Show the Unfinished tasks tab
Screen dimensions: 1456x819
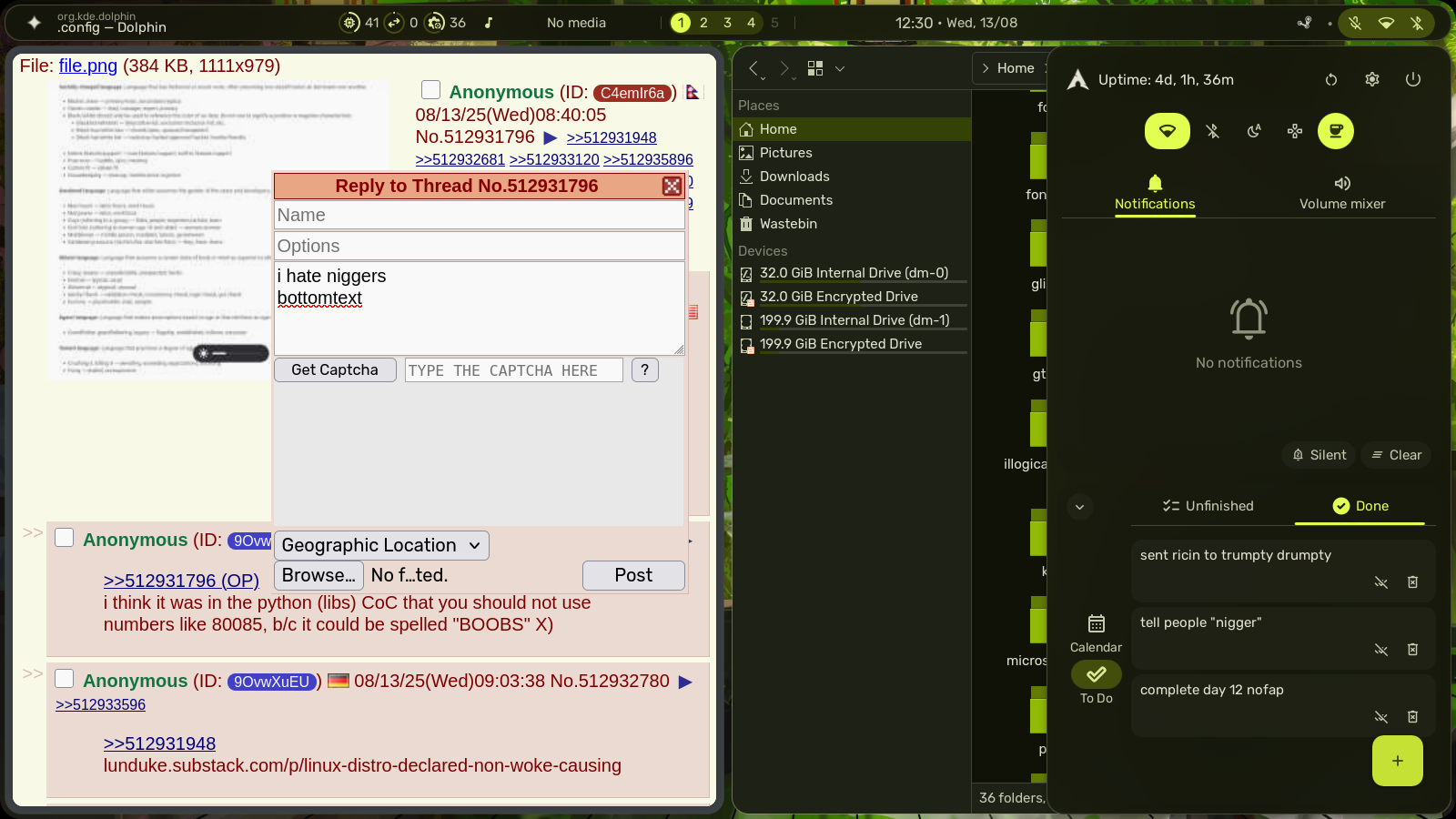(x=1208, y=506)
